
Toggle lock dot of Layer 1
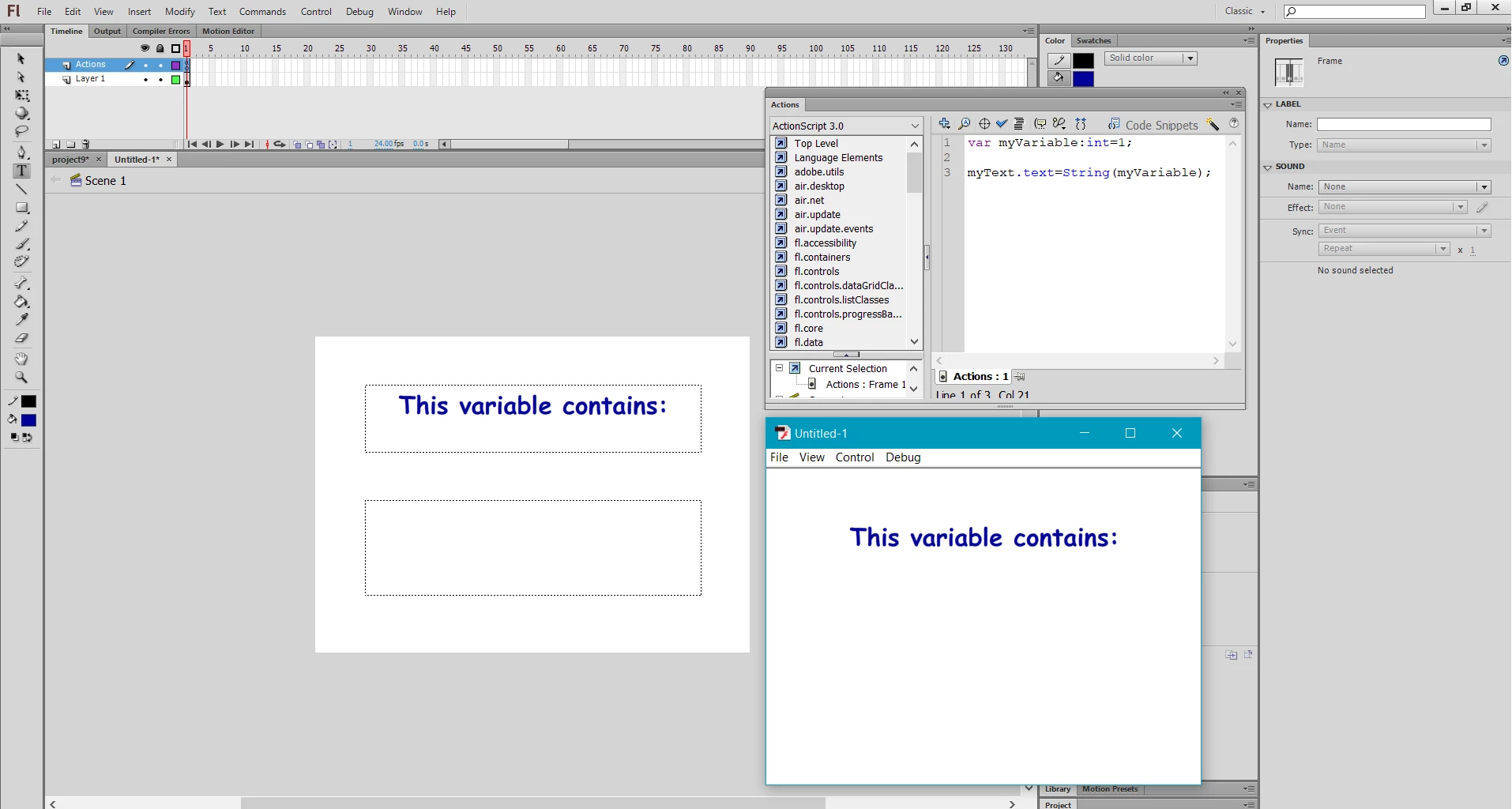coord(160,79)
